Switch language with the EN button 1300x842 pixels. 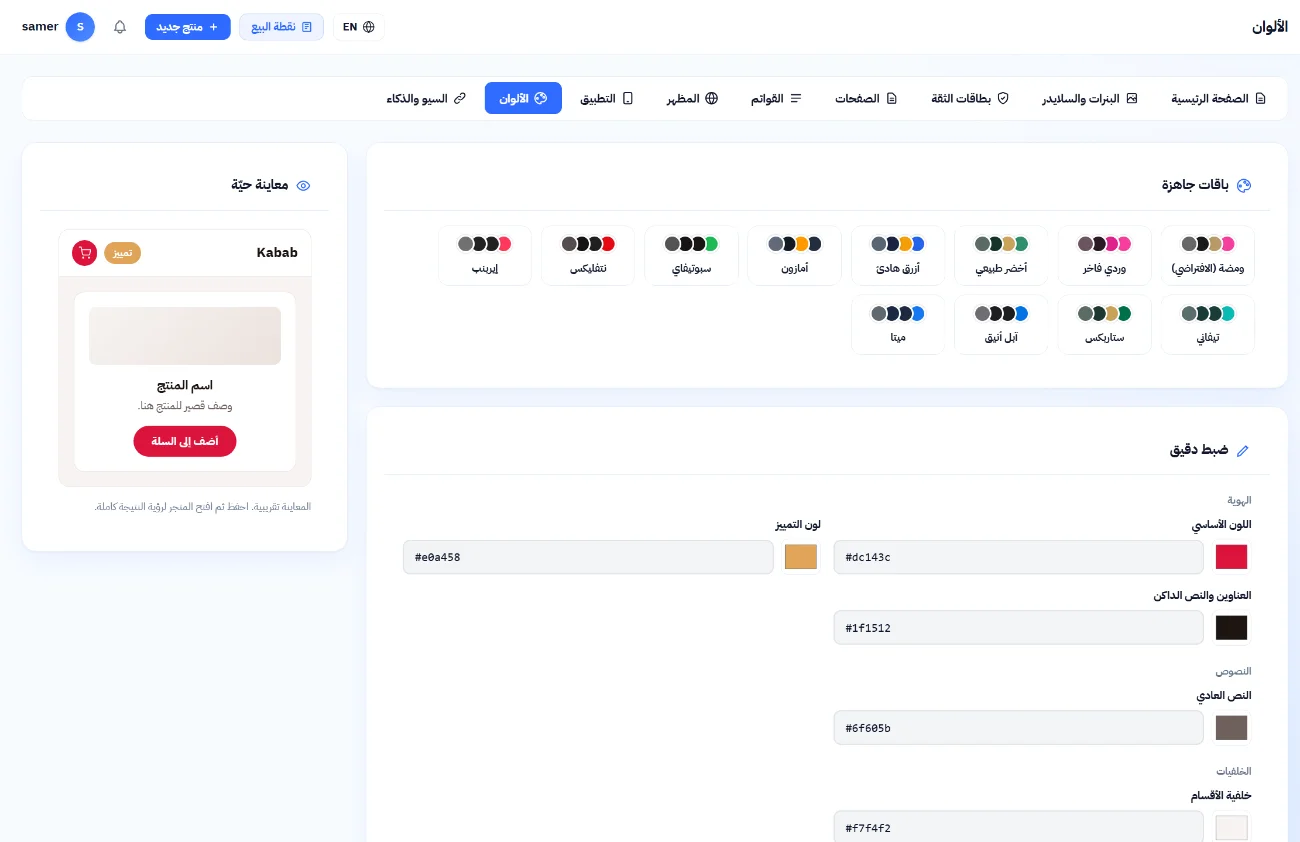[x=359, y=27]
